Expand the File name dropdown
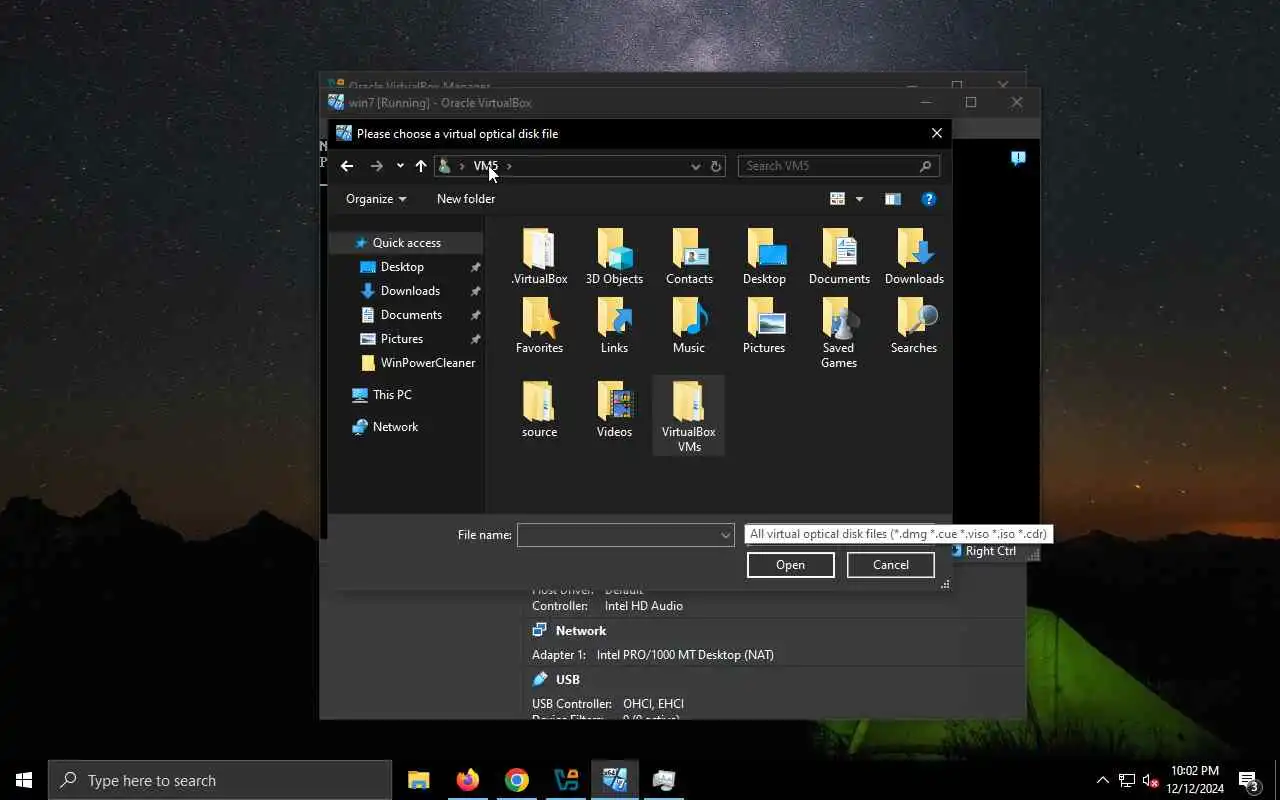 click(726, 535)
